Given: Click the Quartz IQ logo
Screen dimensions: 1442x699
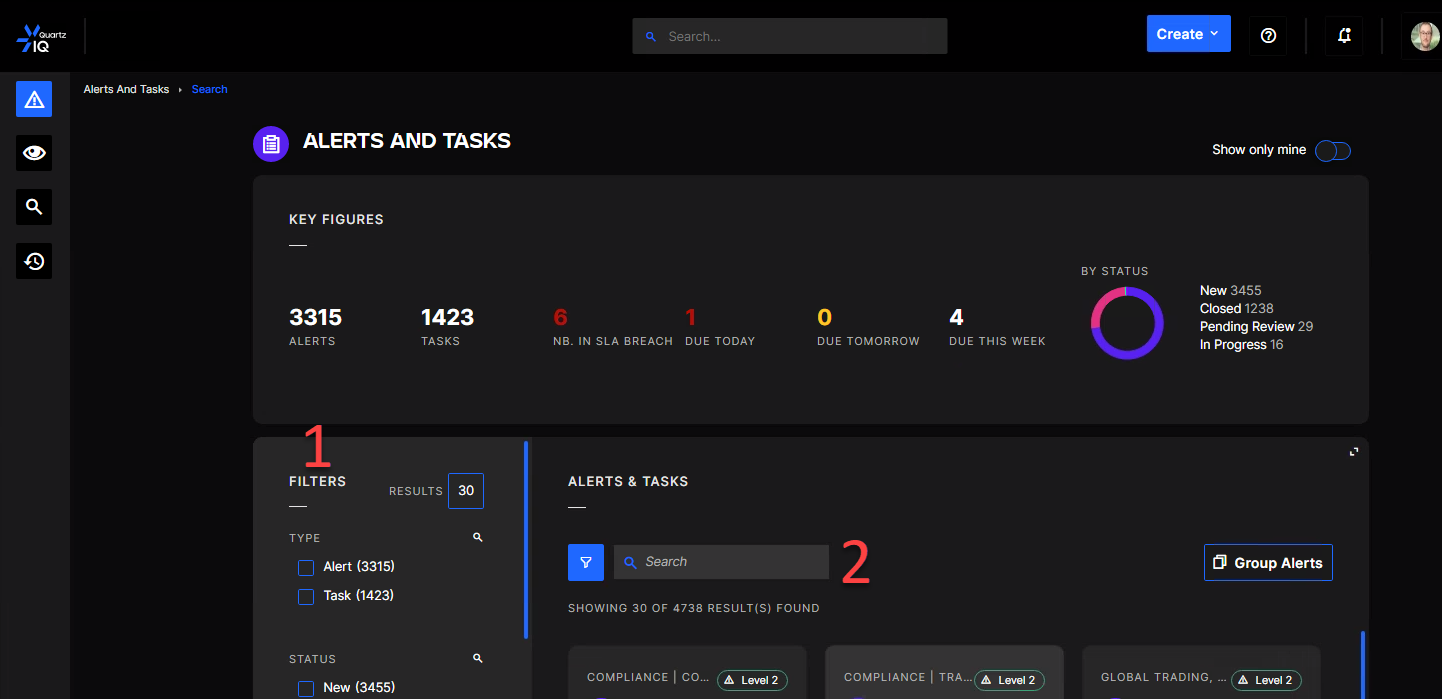Looking at the screenshot, I should 41,37.
